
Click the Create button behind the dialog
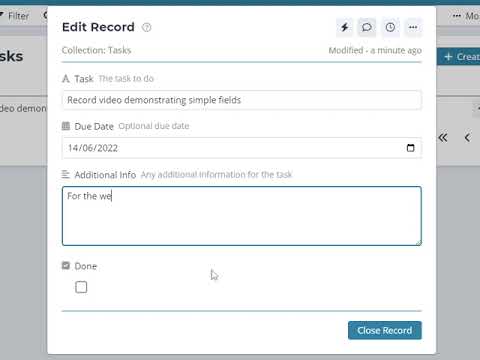click(x=459, y=57)
